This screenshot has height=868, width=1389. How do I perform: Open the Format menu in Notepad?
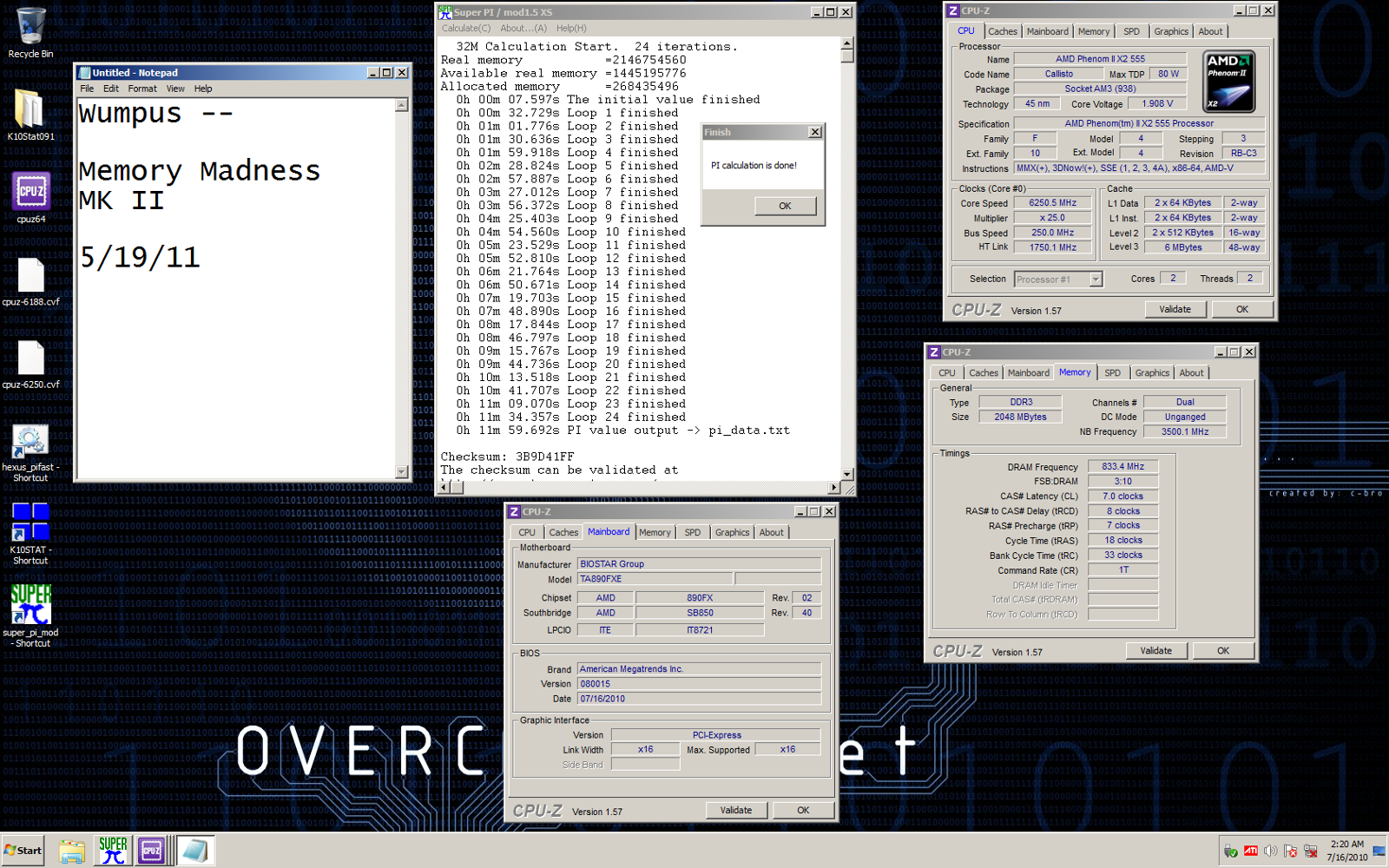coord(142,89)
